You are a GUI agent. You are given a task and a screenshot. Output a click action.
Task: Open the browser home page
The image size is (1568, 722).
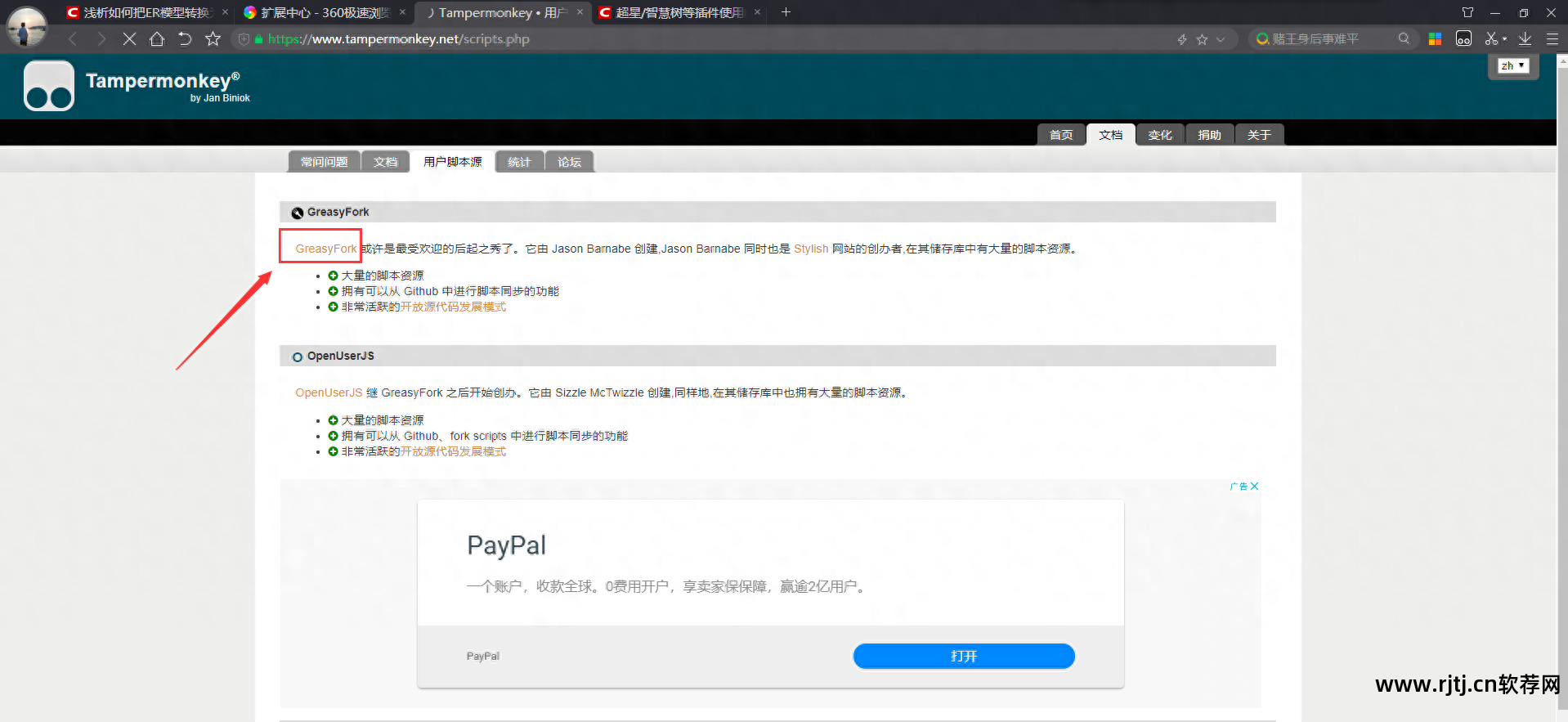click(x=157, y=38)
